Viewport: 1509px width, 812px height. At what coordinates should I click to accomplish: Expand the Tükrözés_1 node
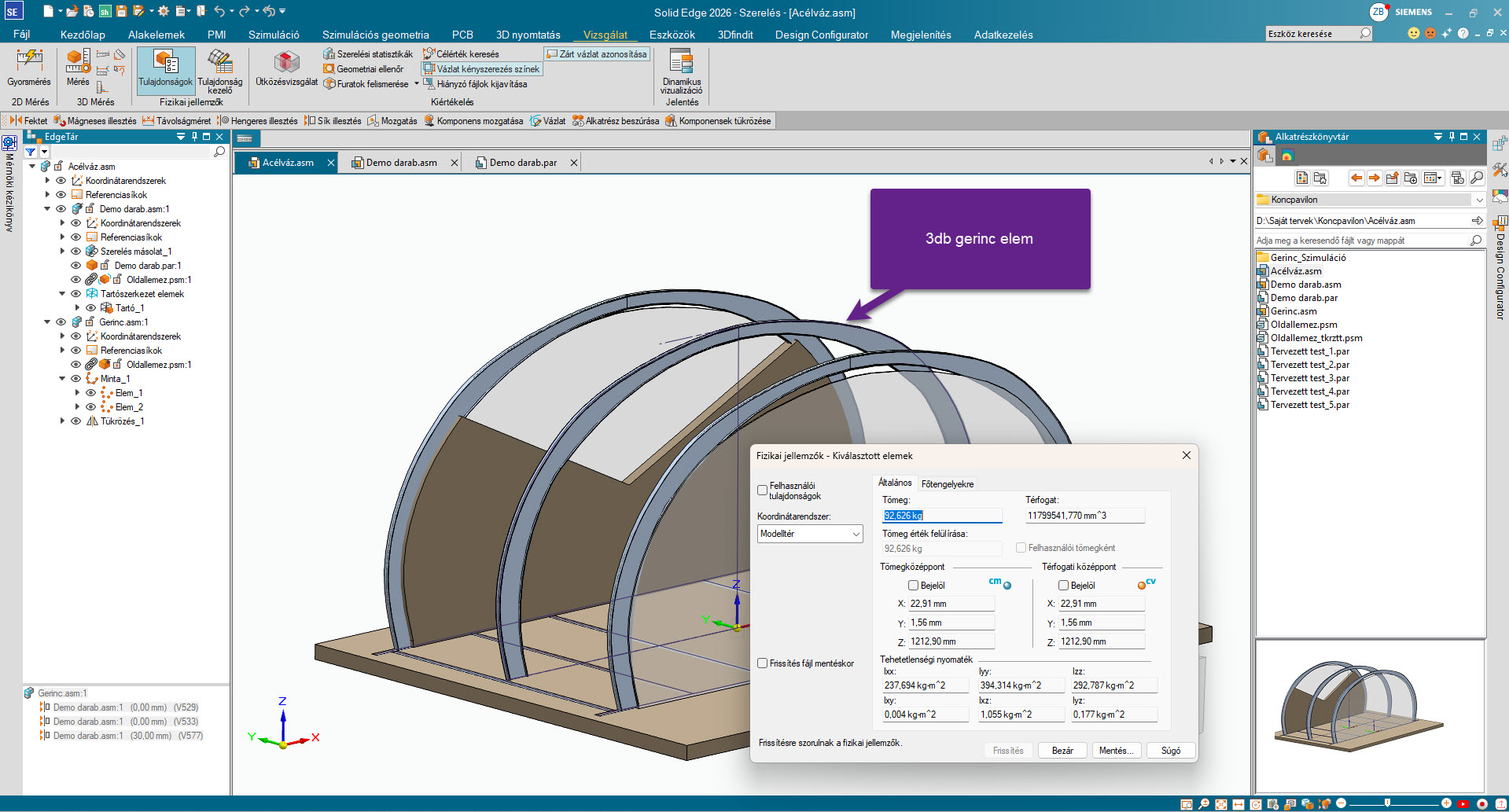62,421
